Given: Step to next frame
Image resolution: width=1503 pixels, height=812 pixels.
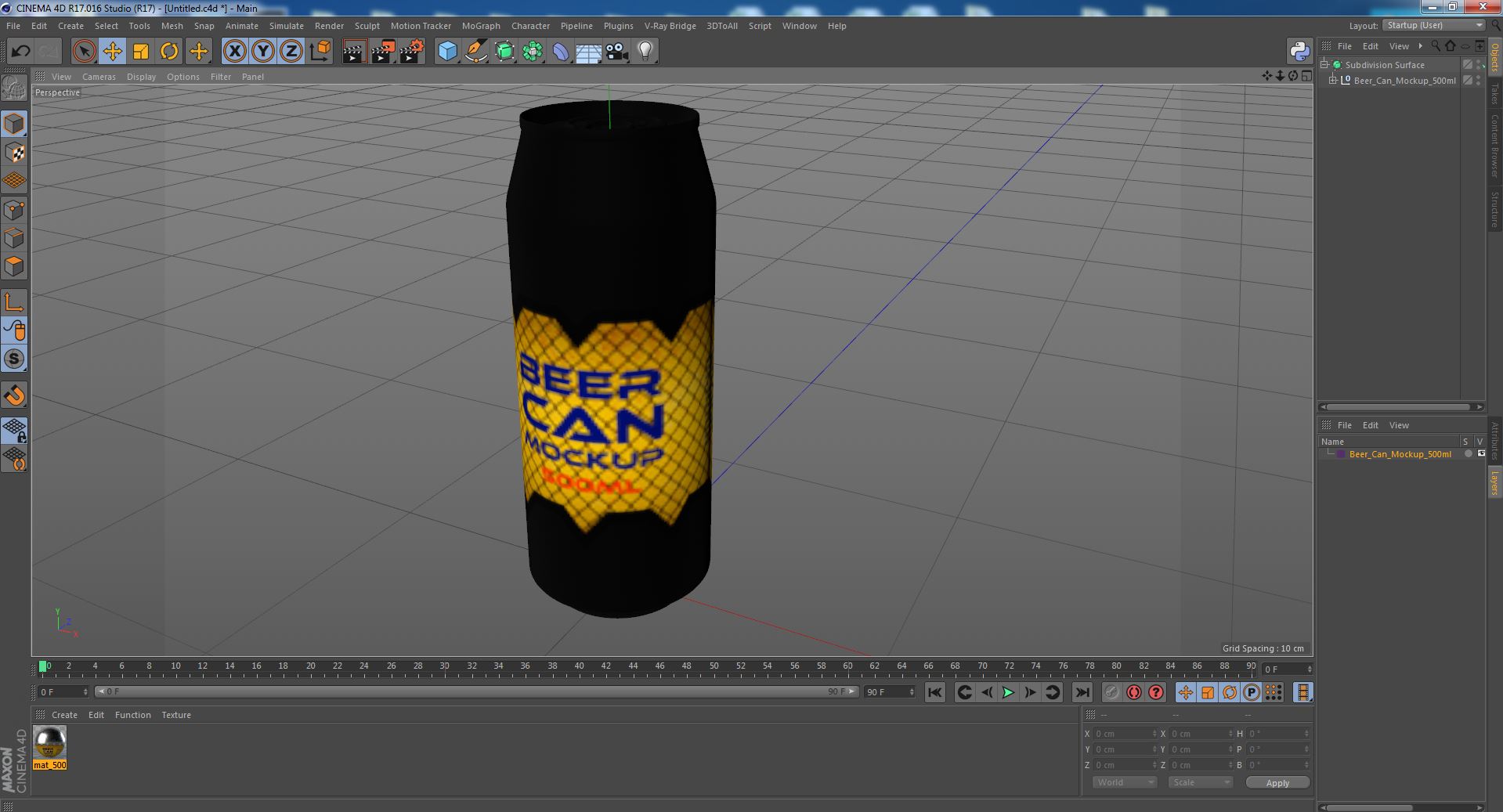Looking at the screenshot, I should (1030, 692).
